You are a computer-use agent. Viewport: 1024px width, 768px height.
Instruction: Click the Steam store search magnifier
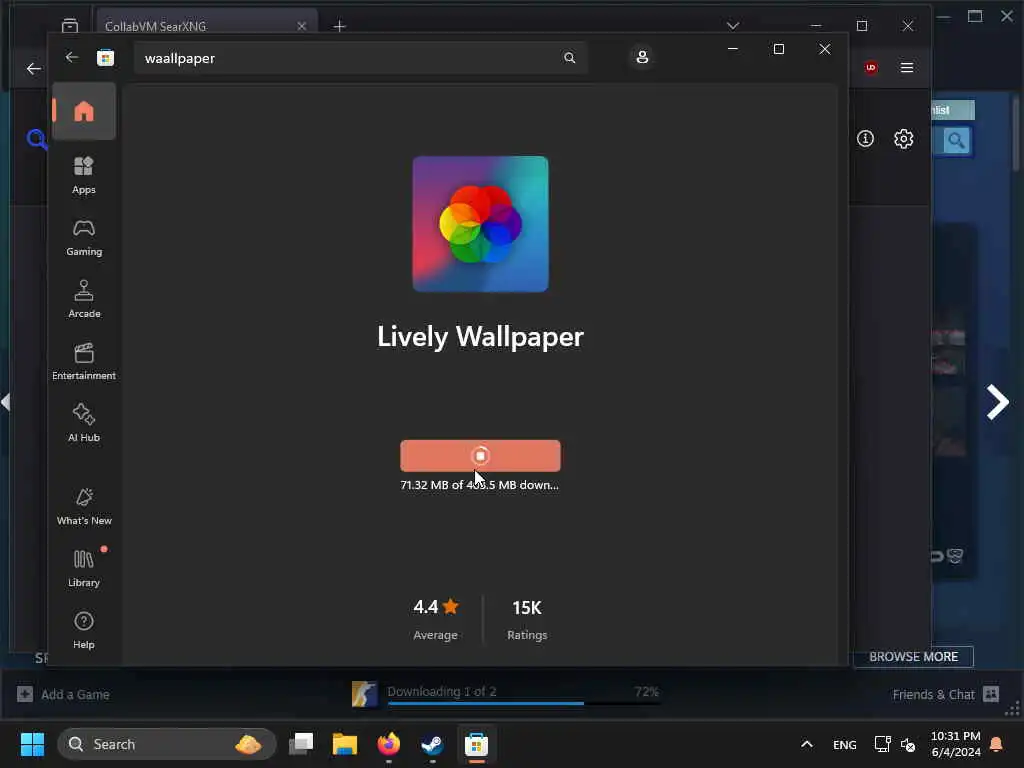[x=956, y=140]
